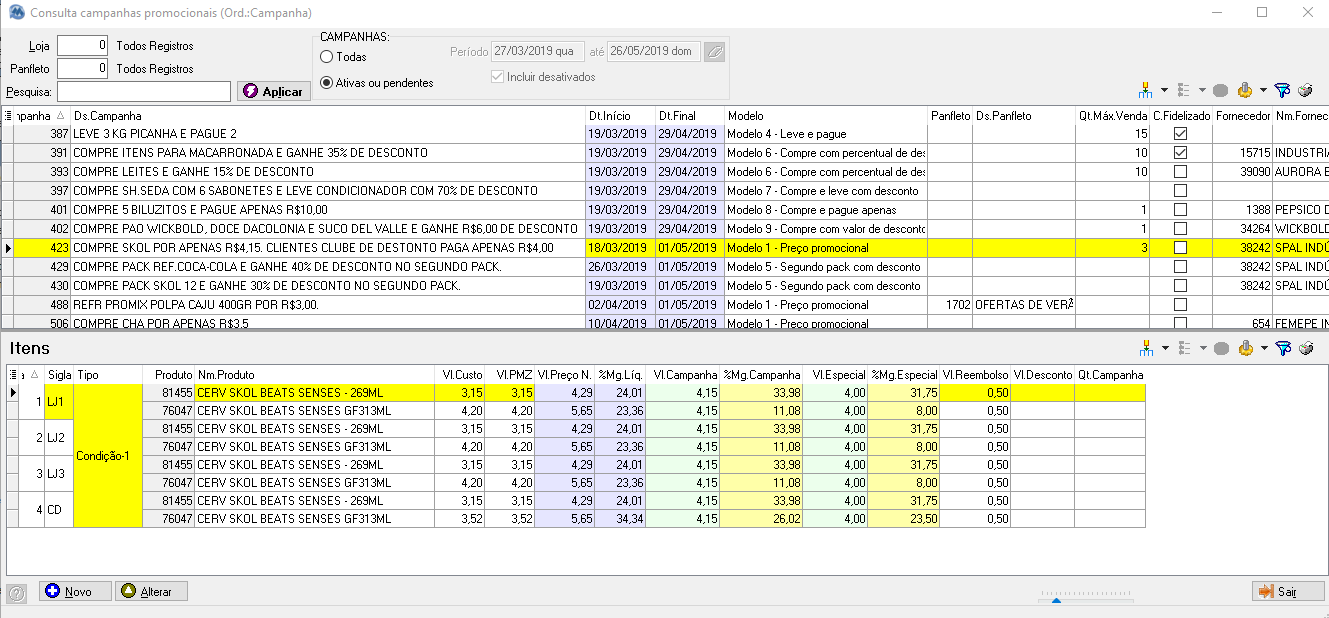Click the help question mark icon at bottom left
The width and height of the screenshot is (1329, 618).
(x=16, y=593)
